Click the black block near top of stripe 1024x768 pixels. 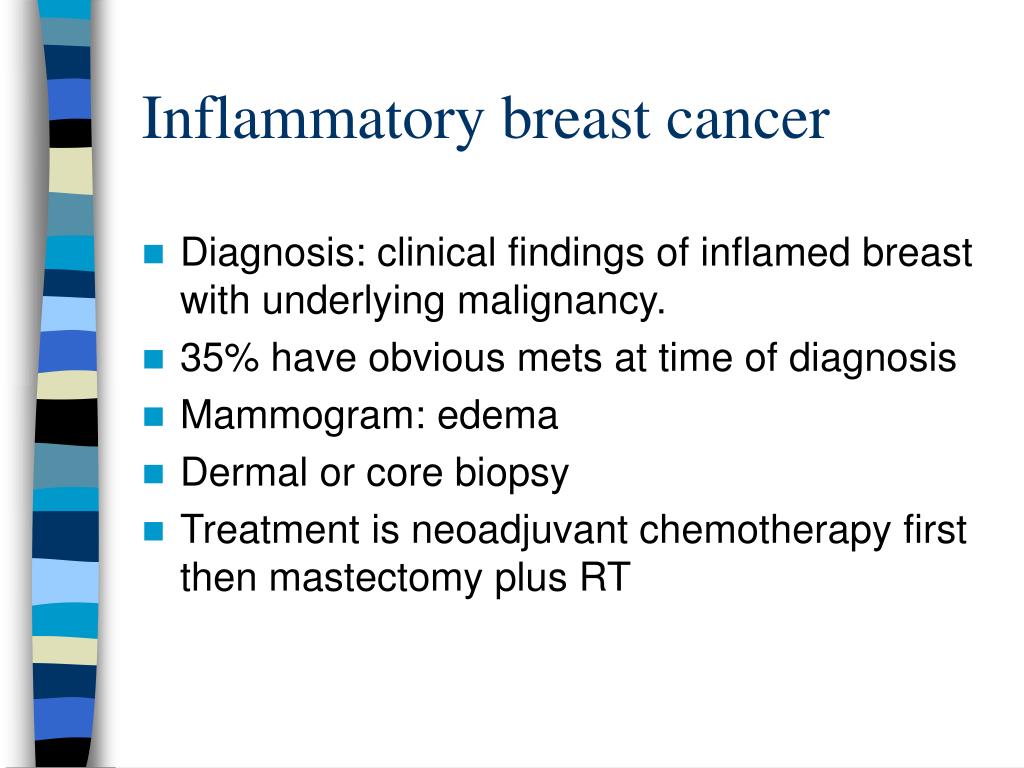[x=71, y=133]
